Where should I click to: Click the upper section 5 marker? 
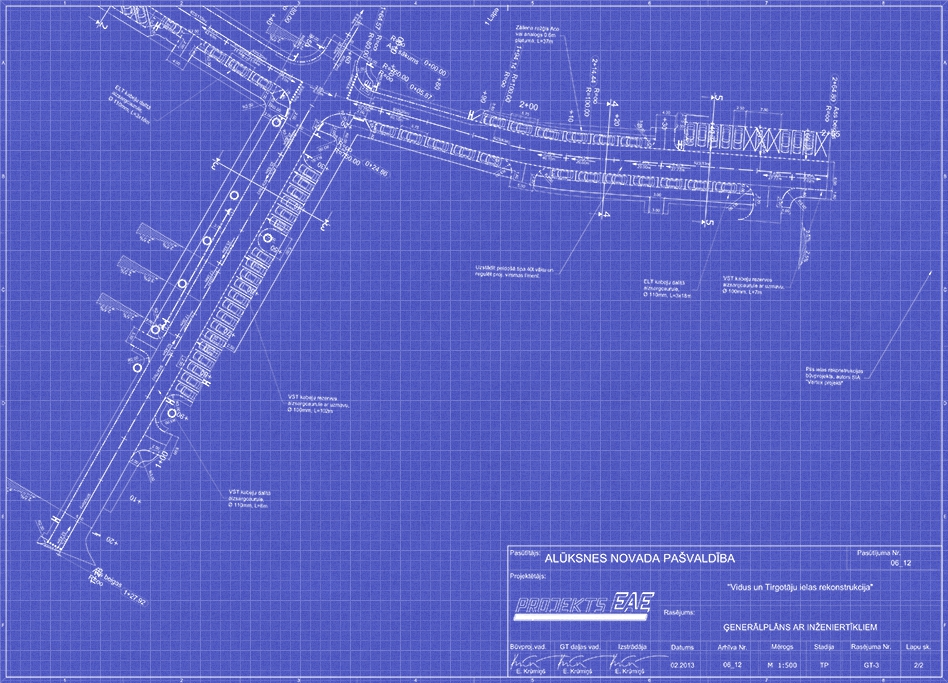(x=717, y=98)
